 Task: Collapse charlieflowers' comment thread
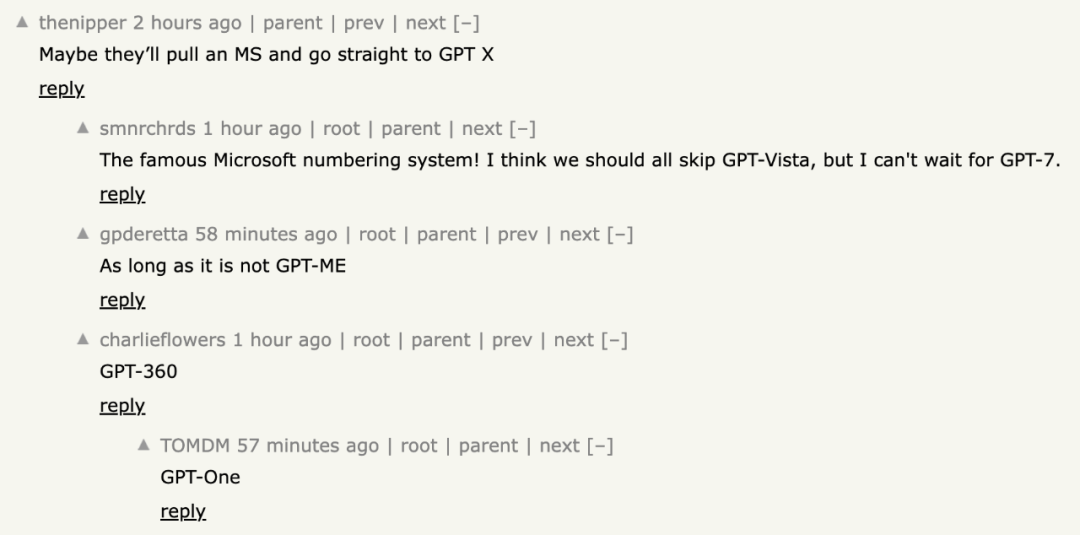coord(614,340)
